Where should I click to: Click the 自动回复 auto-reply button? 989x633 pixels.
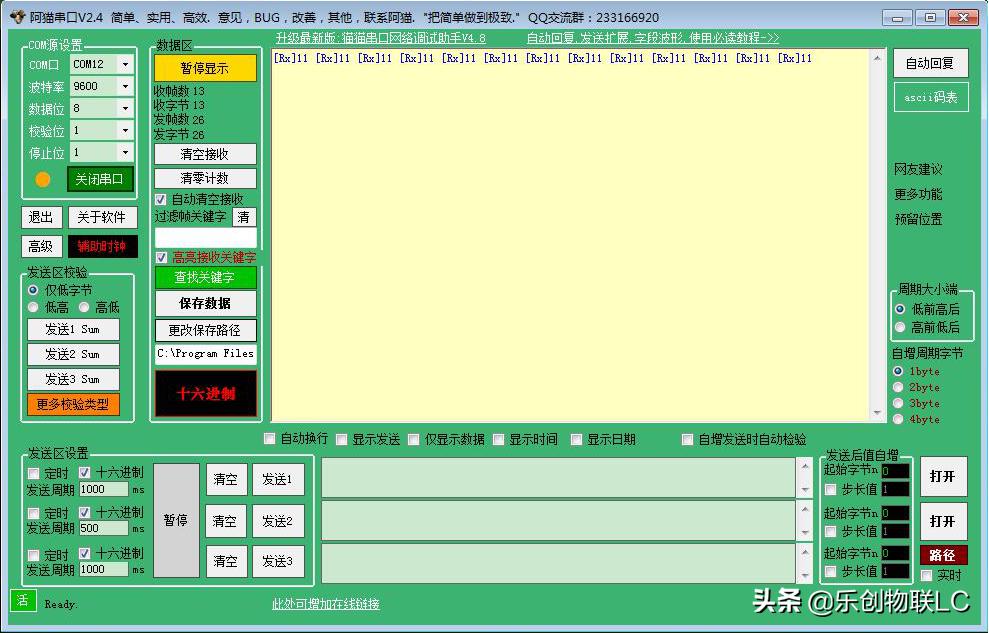(929, 62)
